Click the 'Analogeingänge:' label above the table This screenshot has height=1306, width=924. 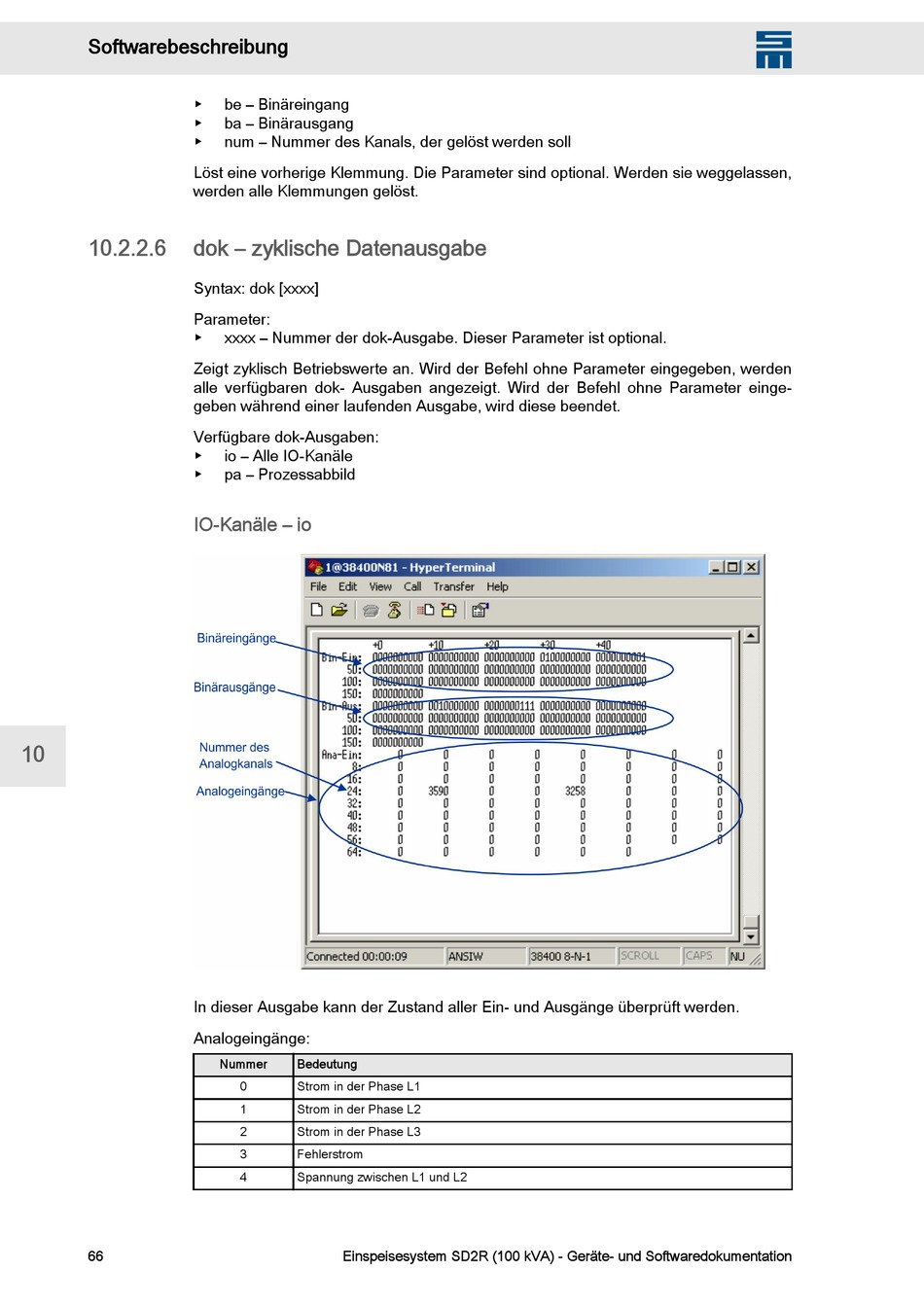(x=252, y=1039)
